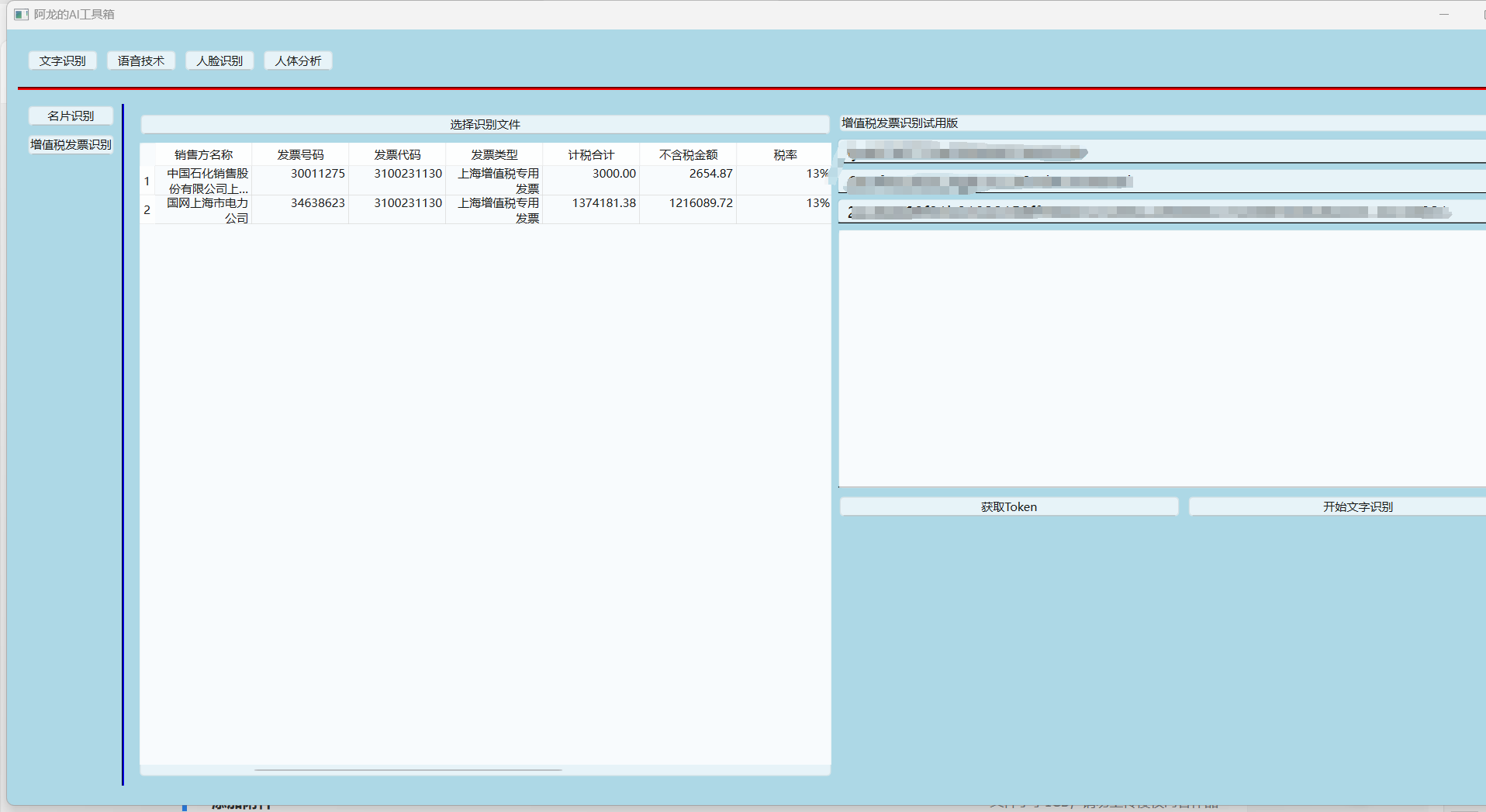
Task: Click the 获取Token button
Action: click(x=1008, y=506)
